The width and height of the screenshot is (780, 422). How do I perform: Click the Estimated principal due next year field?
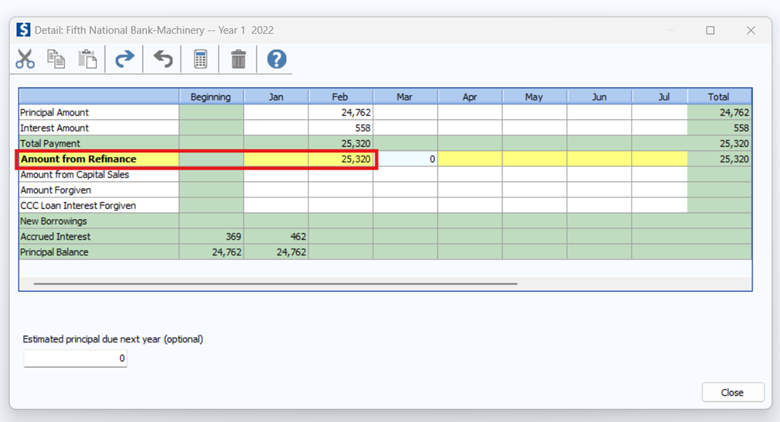click(76, 358)
